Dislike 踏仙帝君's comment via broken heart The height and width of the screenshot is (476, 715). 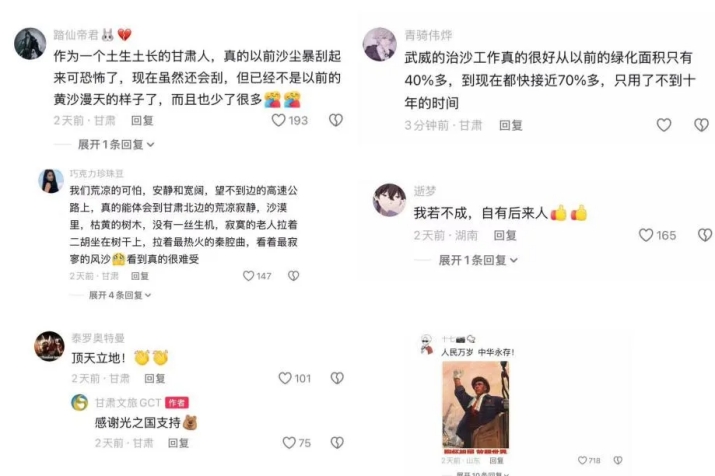[x=336, y=120]
